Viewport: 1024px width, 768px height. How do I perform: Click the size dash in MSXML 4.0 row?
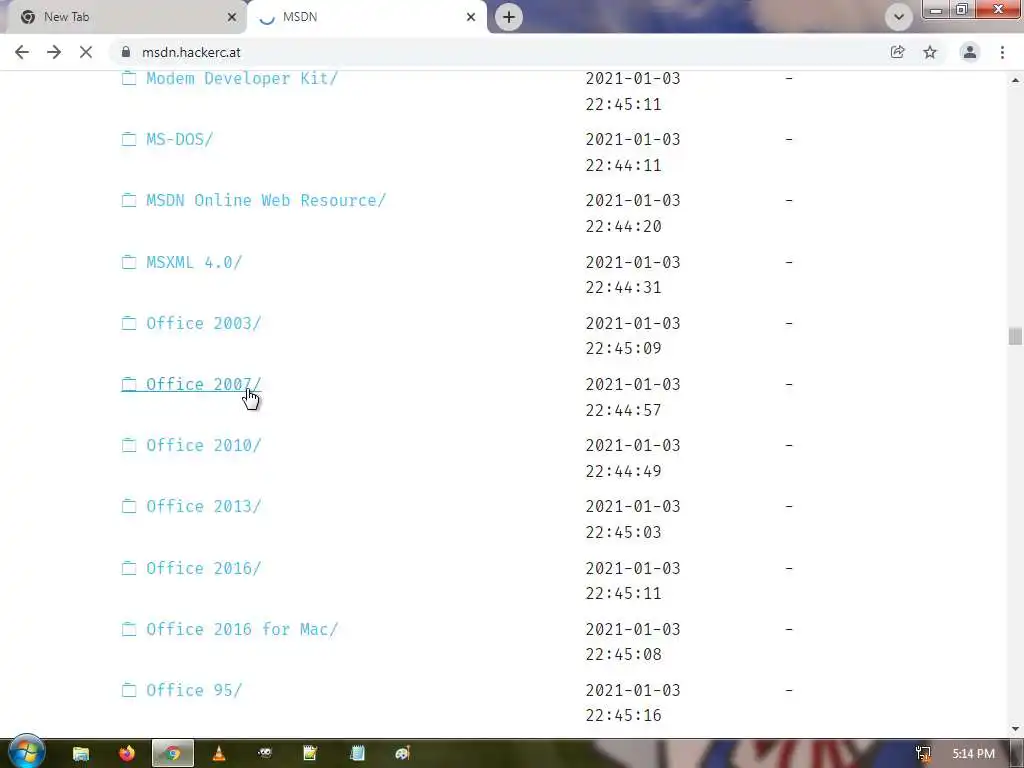(x=789, y=262)
